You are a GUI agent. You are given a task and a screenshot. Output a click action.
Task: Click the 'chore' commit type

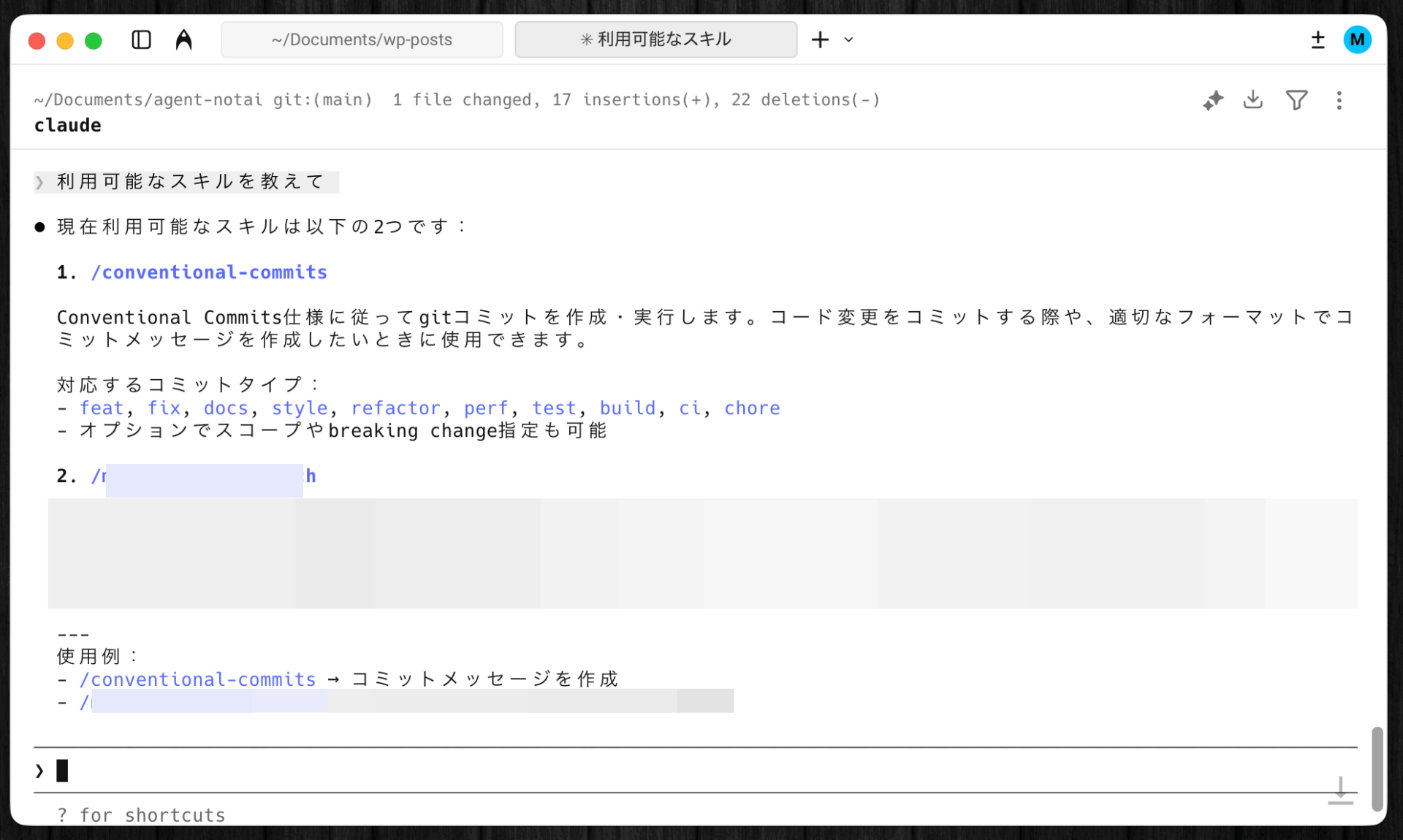point(752,408)
